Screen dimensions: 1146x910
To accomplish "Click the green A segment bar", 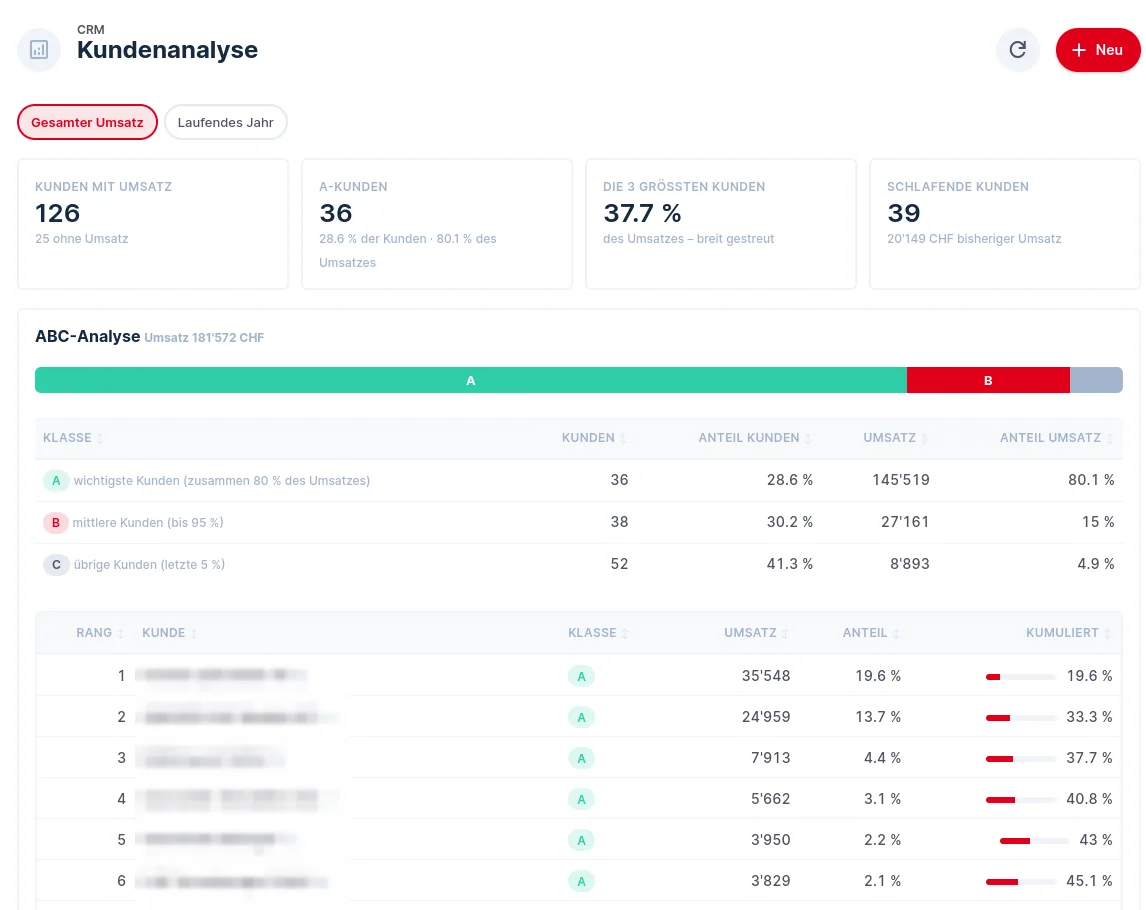I will point(471,380).
